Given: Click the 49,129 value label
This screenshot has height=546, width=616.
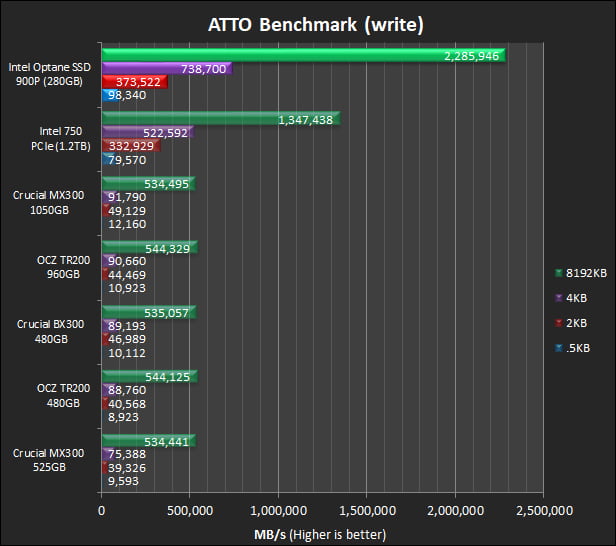Looking at the screenshot, I should click(127, 211).
